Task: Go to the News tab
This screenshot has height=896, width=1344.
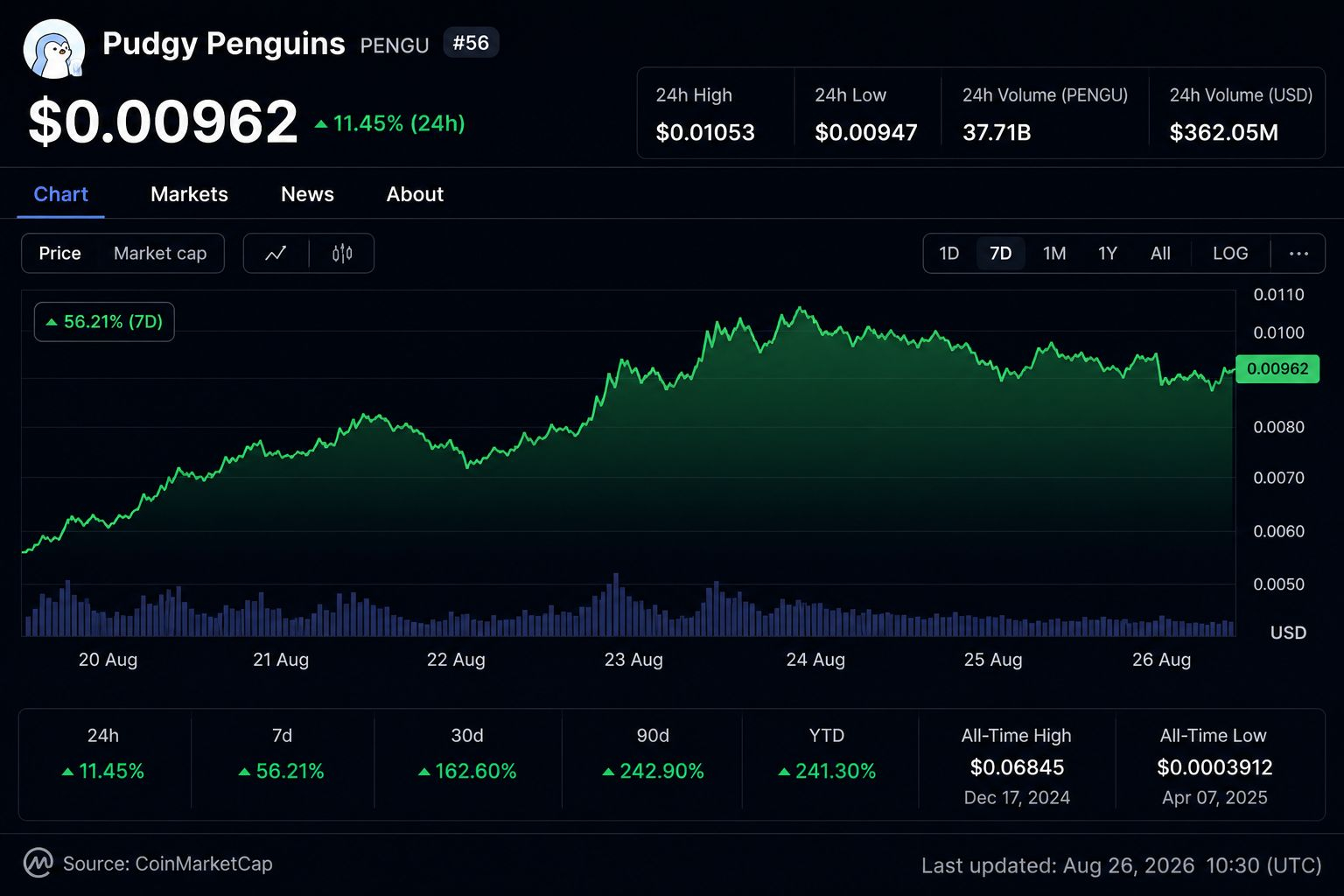Action: (x=307, y=194)
